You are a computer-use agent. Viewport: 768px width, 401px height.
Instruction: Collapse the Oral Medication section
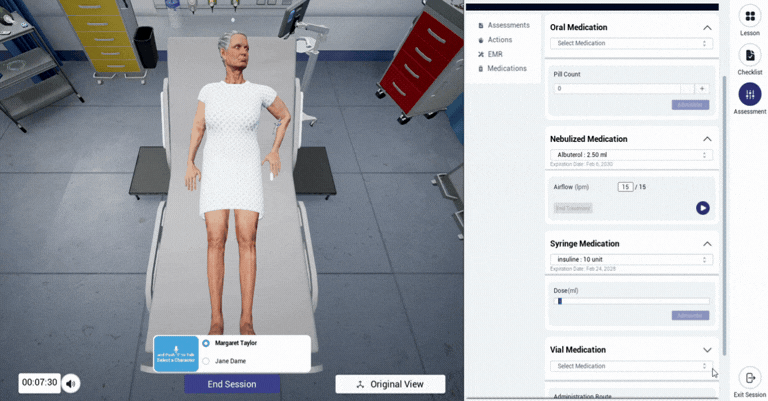707,28
